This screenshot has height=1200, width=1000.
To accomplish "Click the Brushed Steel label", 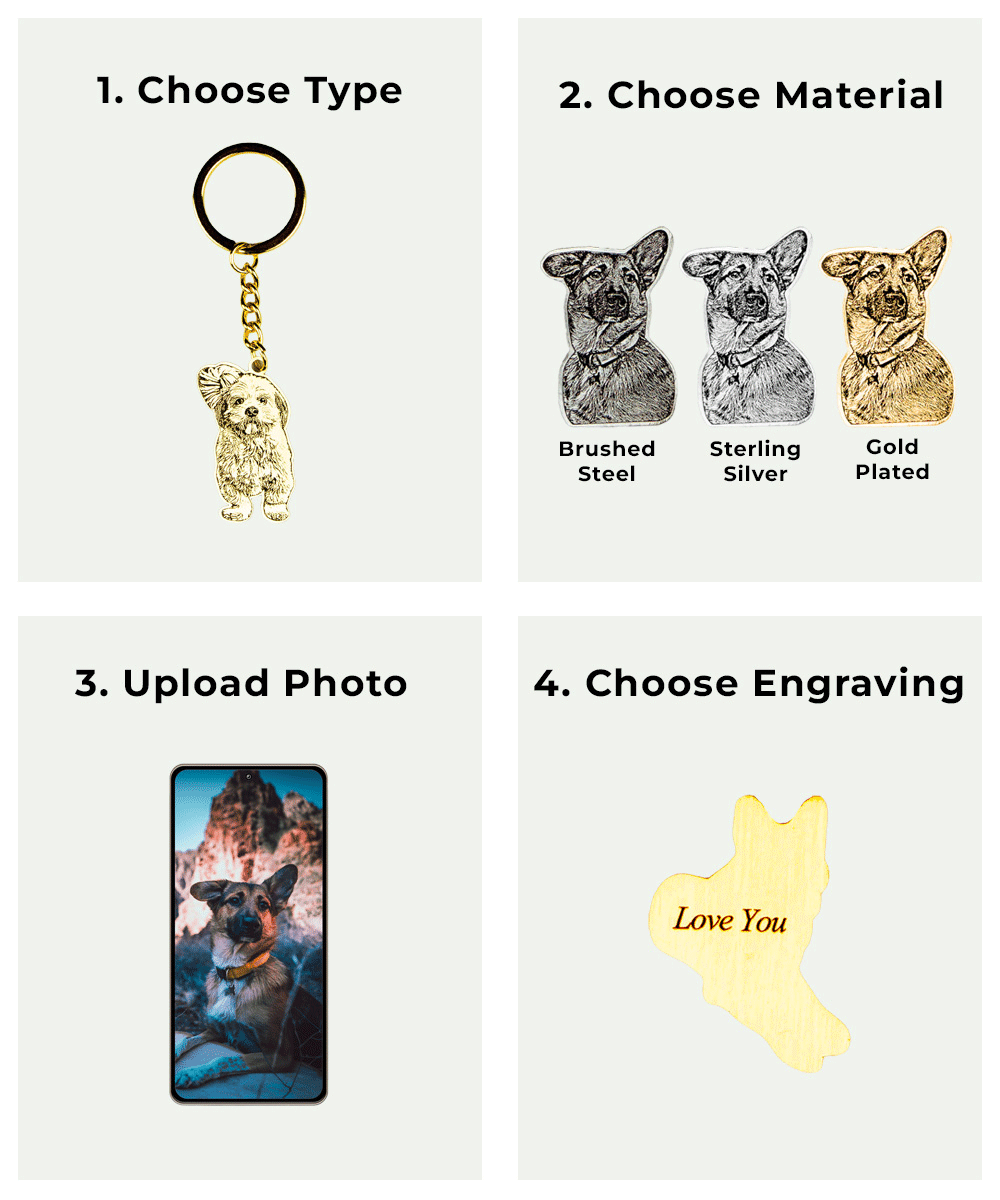I will [x=607, y=461].
